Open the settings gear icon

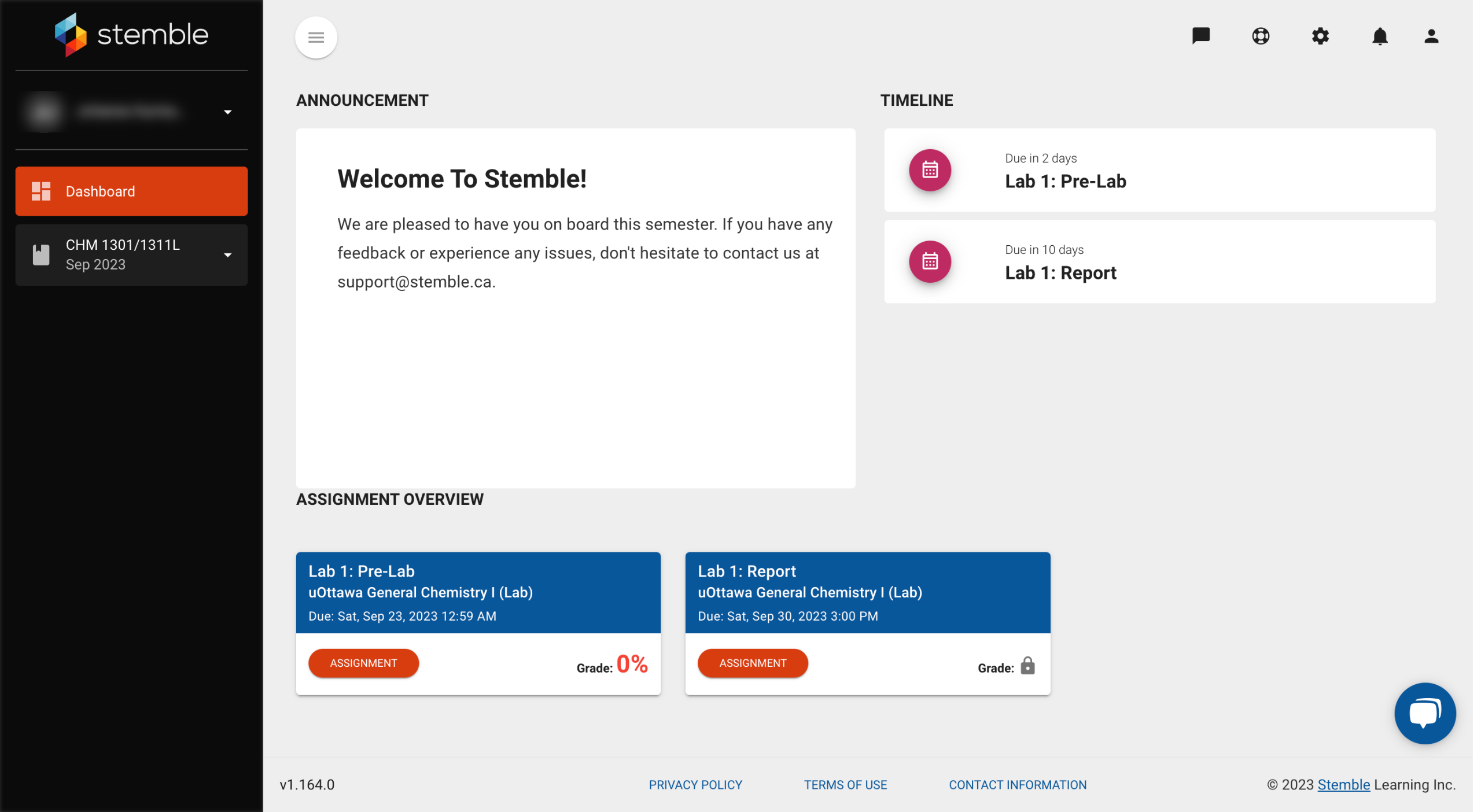tap(1320, 36)
